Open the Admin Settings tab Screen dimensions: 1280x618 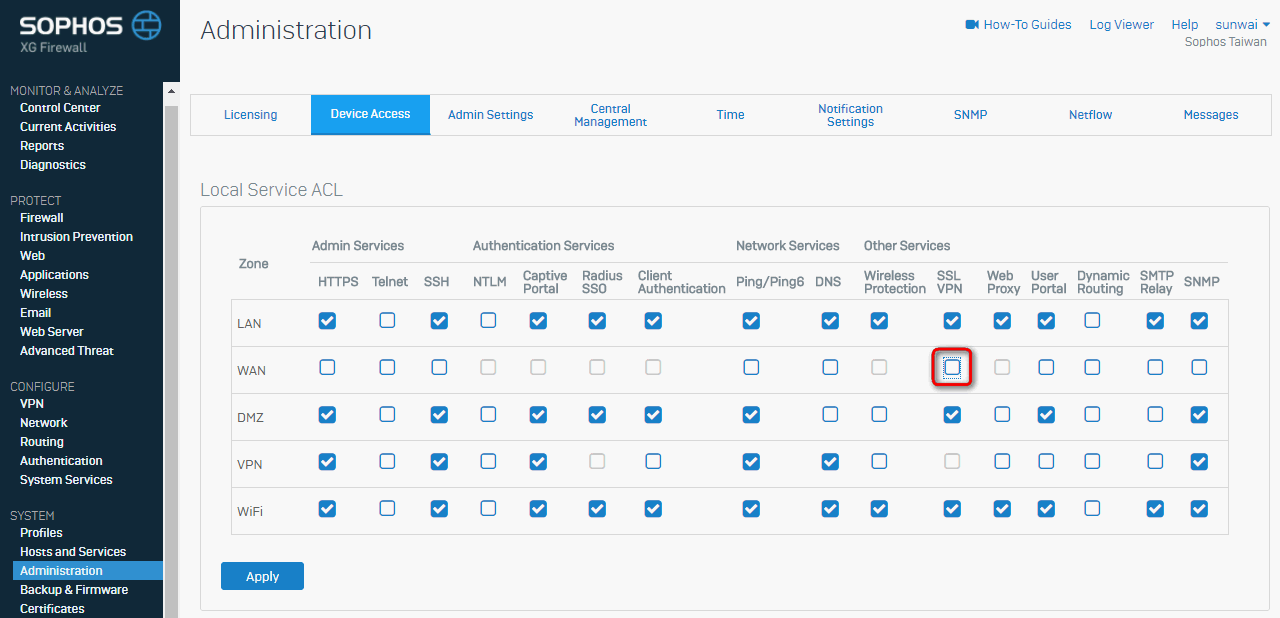point(490,115)
